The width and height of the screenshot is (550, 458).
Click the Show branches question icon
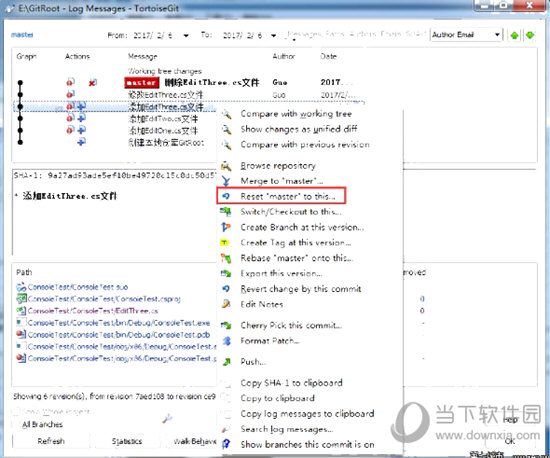[227, 444]
